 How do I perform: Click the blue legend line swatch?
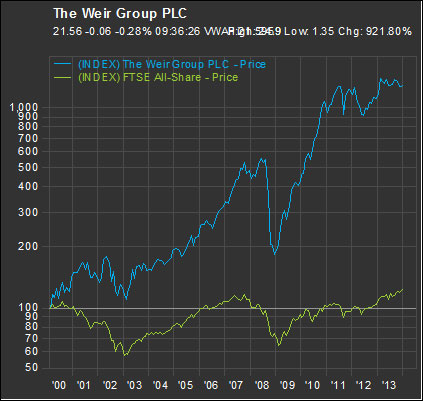62,64
